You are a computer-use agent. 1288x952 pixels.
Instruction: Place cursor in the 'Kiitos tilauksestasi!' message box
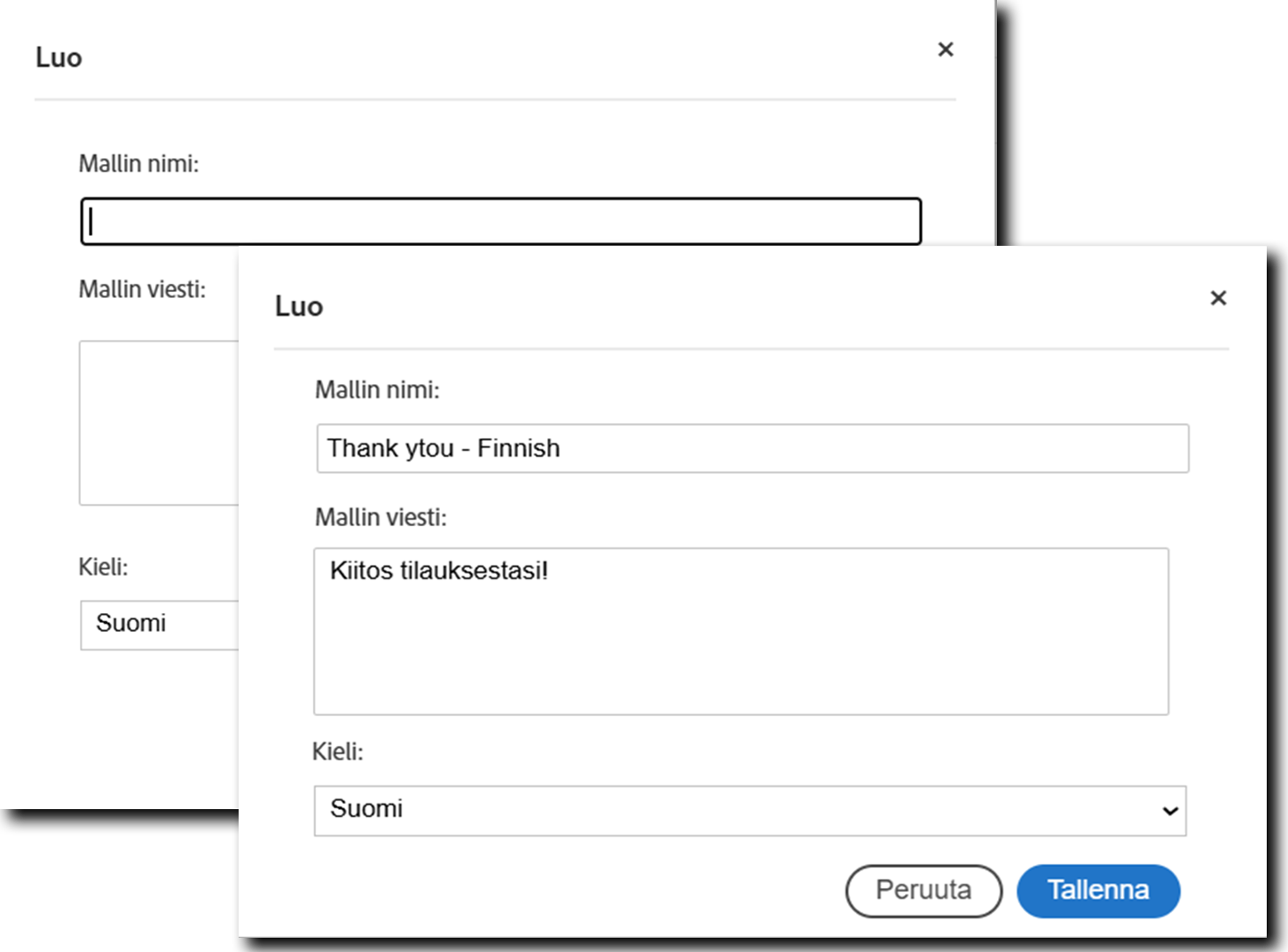click(741, 631)
